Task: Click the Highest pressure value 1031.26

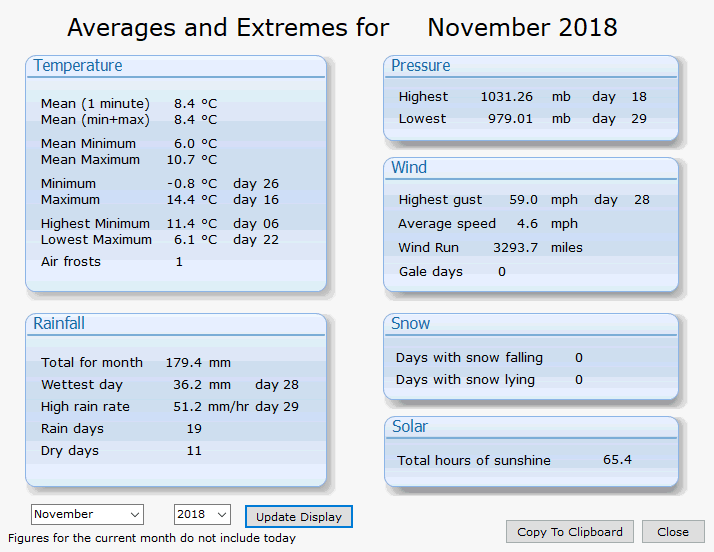Action: click(506, 97)
